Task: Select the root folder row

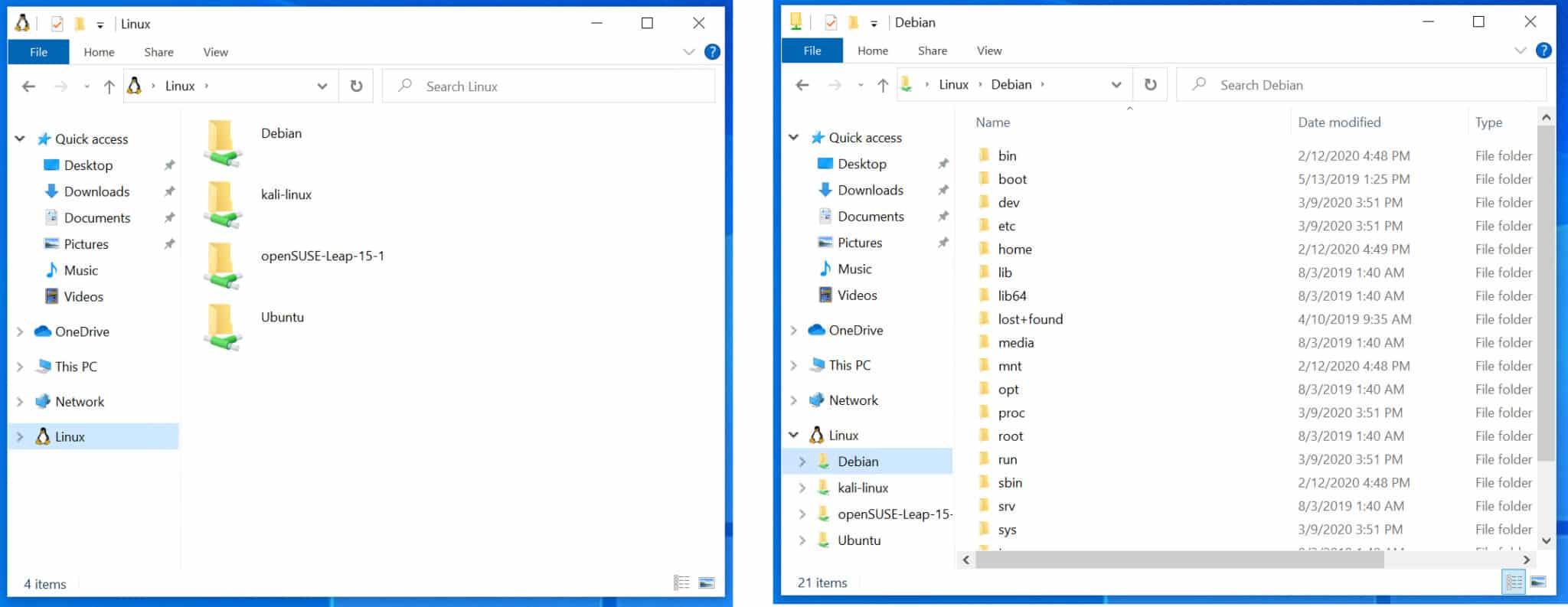Action: point(1256,436)
